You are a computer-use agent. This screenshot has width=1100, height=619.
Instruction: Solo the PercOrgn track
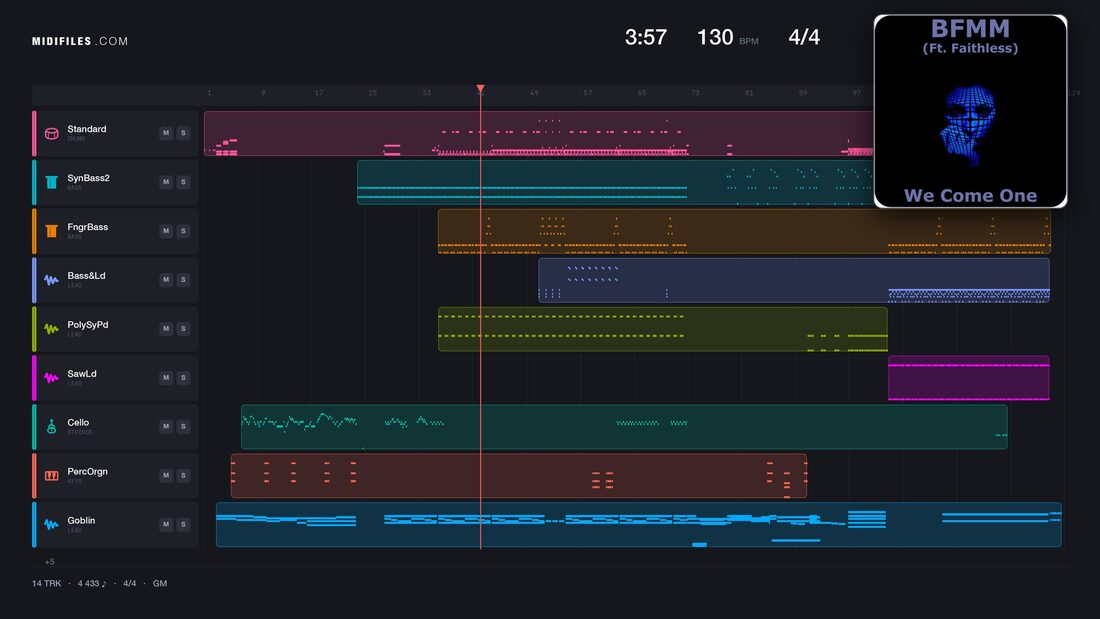(183, 475)
